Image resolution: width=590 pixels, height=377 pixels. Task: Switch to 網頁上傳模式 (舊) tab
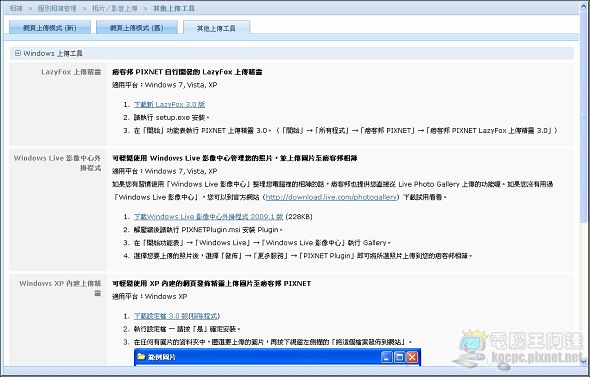click(x=137, y=28)
